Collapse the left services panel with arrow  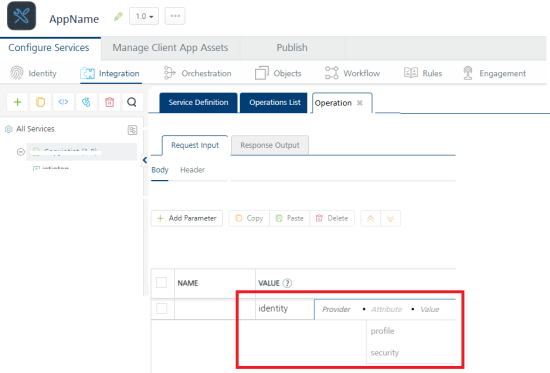145,160
